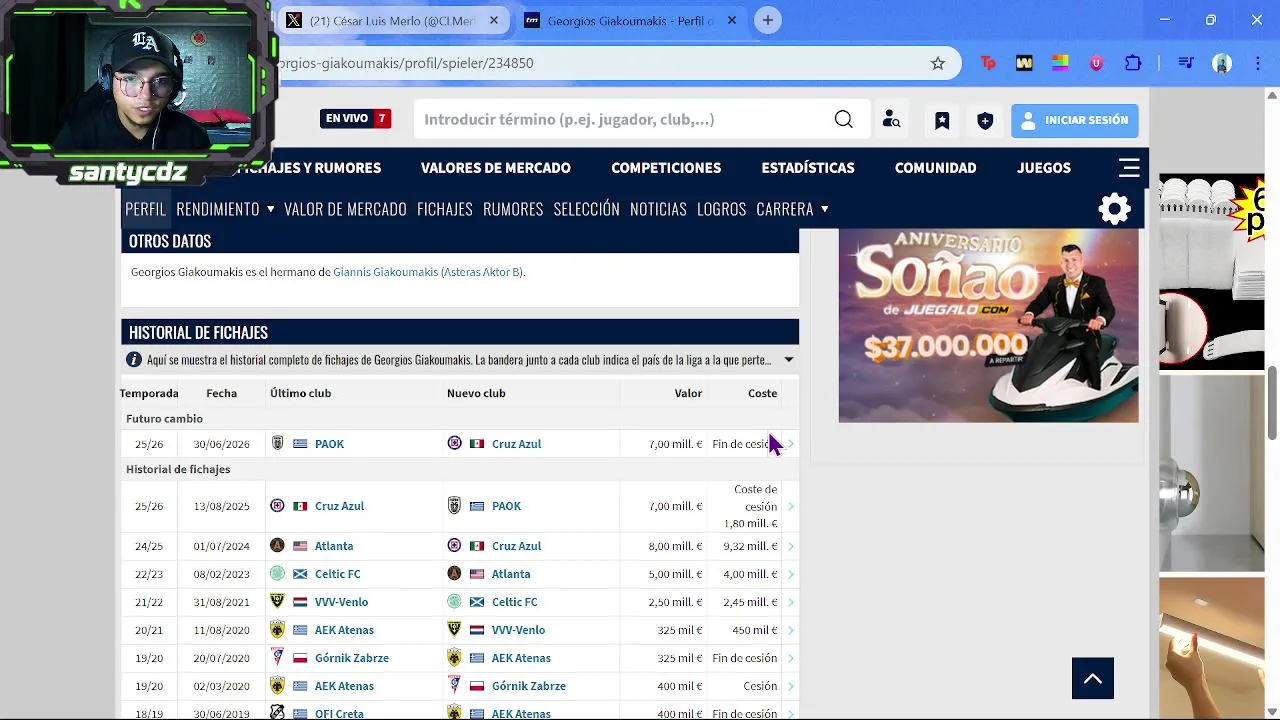The image size is (1280, 720).
Task: Open VVV-Venlo link in 21/22 row
Action: tap(341, 602)
